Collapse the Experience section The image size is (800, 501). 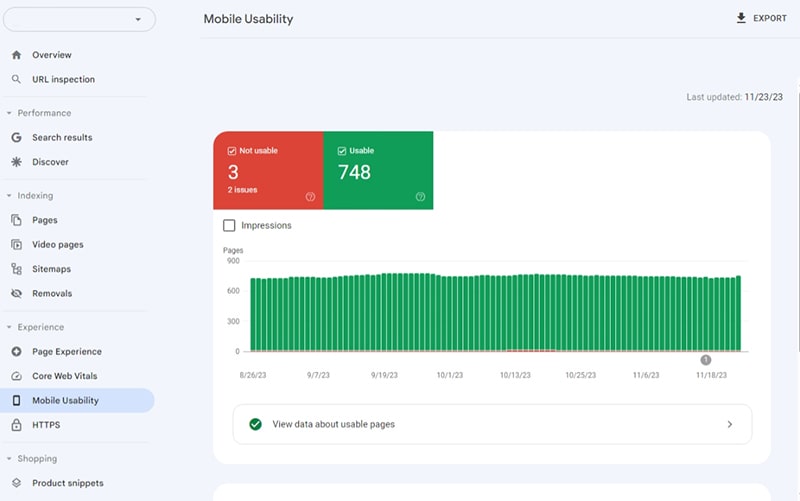[x=9, y=327]
